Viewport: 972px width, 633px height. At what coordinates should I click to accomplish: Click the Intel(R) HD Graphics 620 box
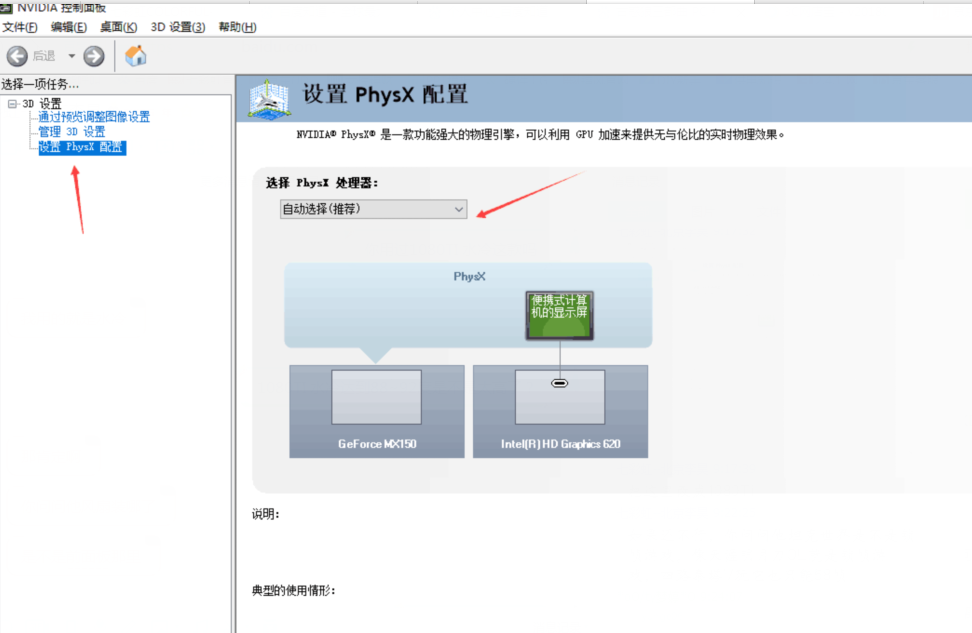560,412
